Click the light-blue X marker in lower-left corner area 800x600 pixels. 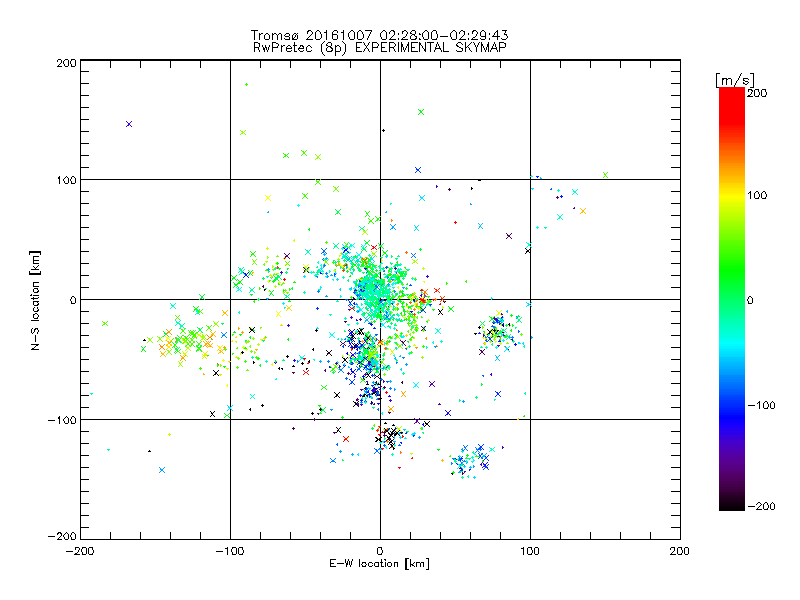tap(162, 470)
